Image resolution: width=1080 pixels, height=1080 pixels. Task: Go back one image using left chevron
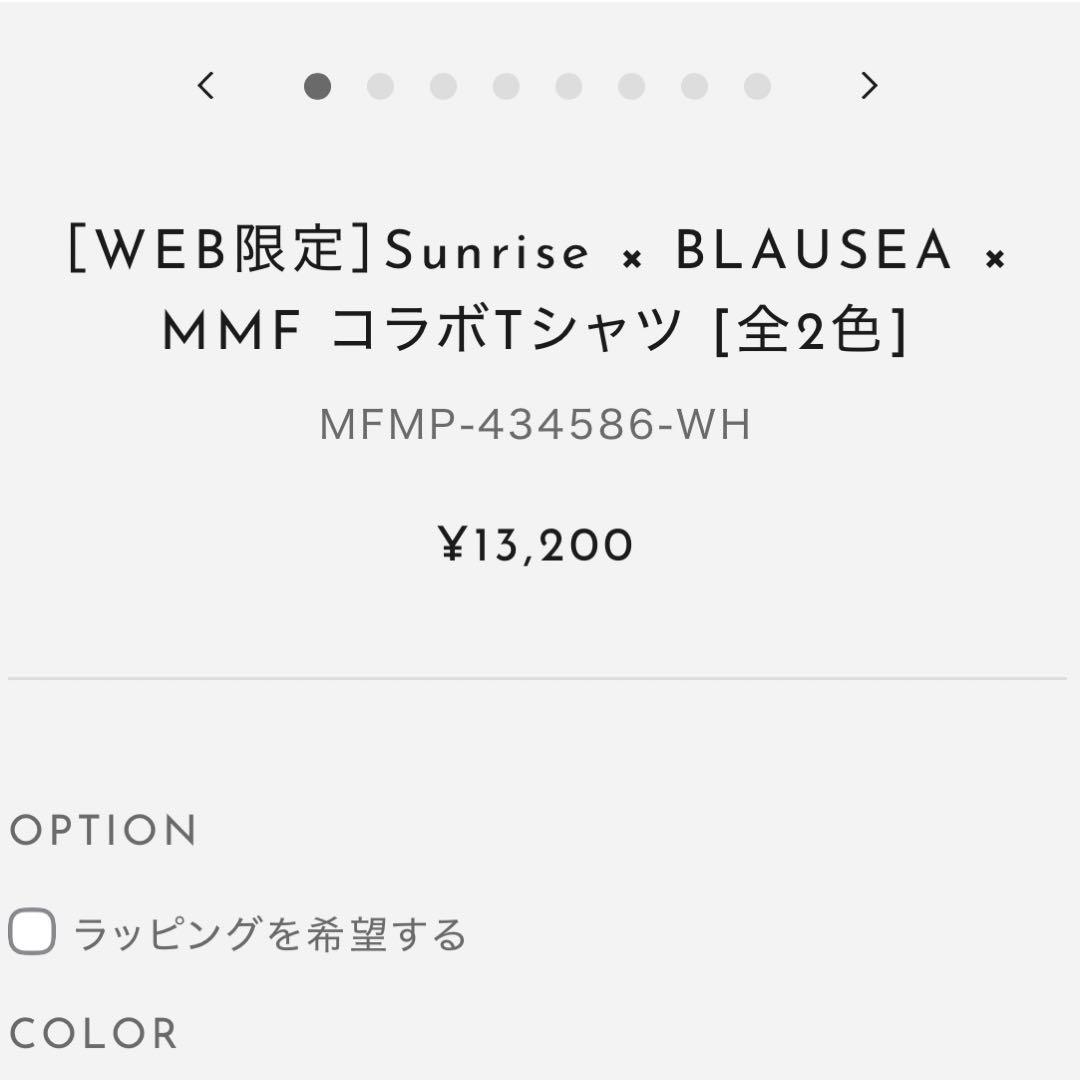click(206, 87)
